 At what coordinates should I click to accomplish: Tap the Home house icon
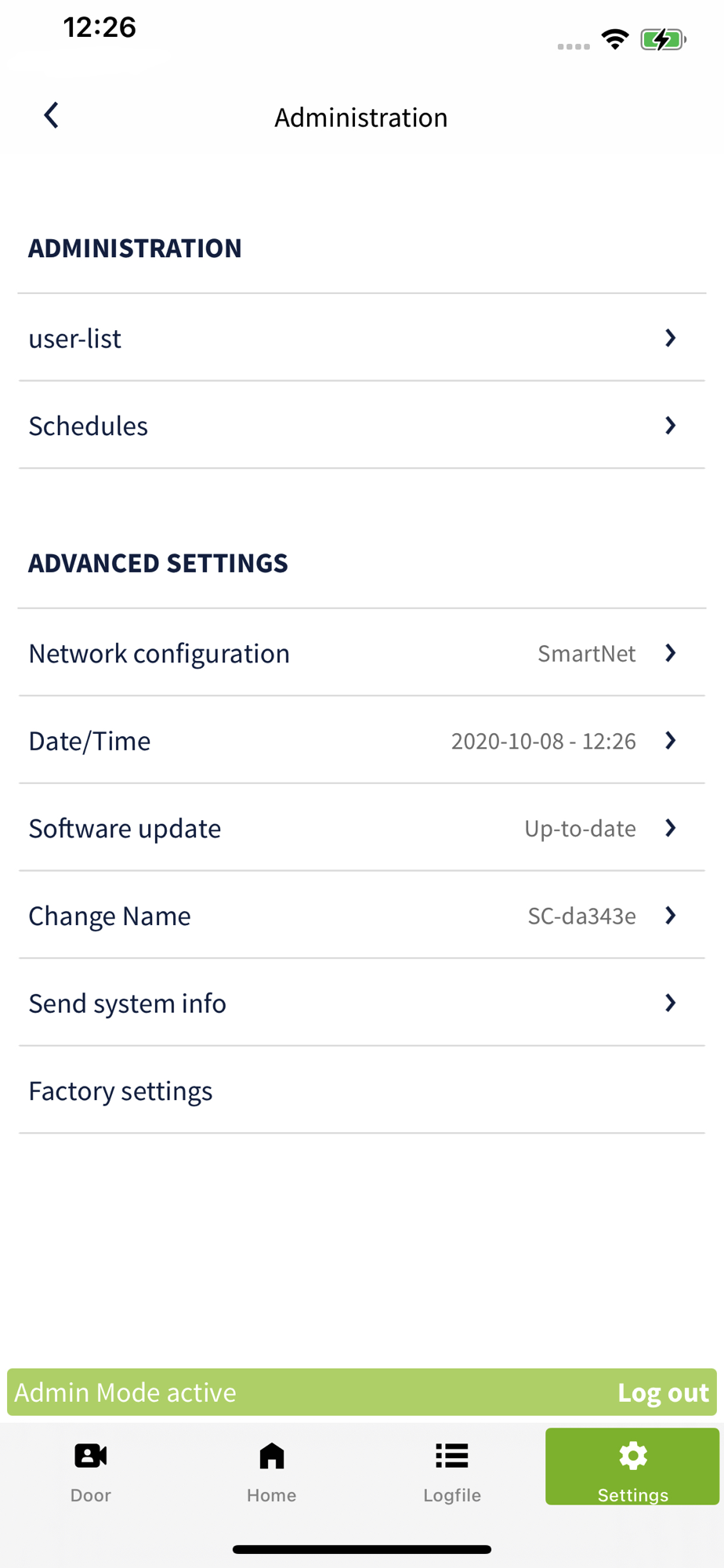pyautogui.click(x=272, y=1456)
